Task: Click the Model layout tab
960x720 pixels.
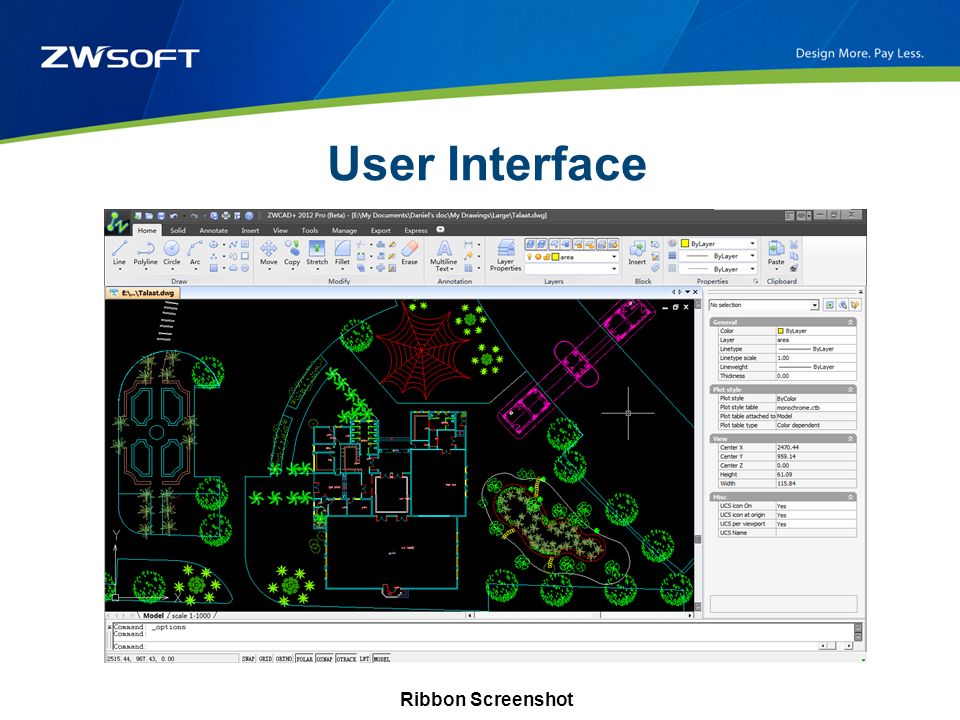Action: (153, 616)
